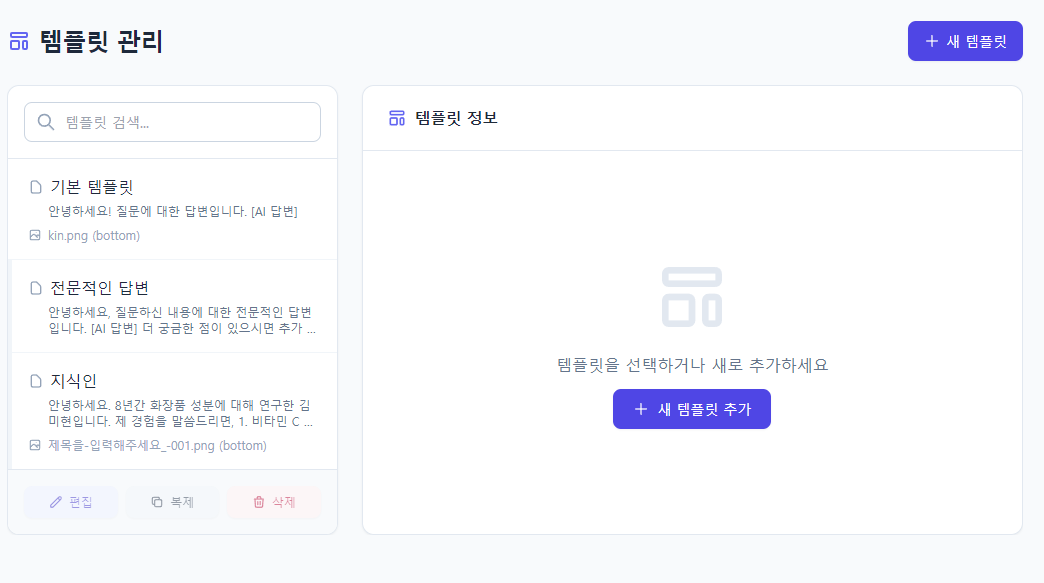The image size is (1044, 583).
Task: Click the kin.png (bottom) attachment label
Action: pos(94,236)
